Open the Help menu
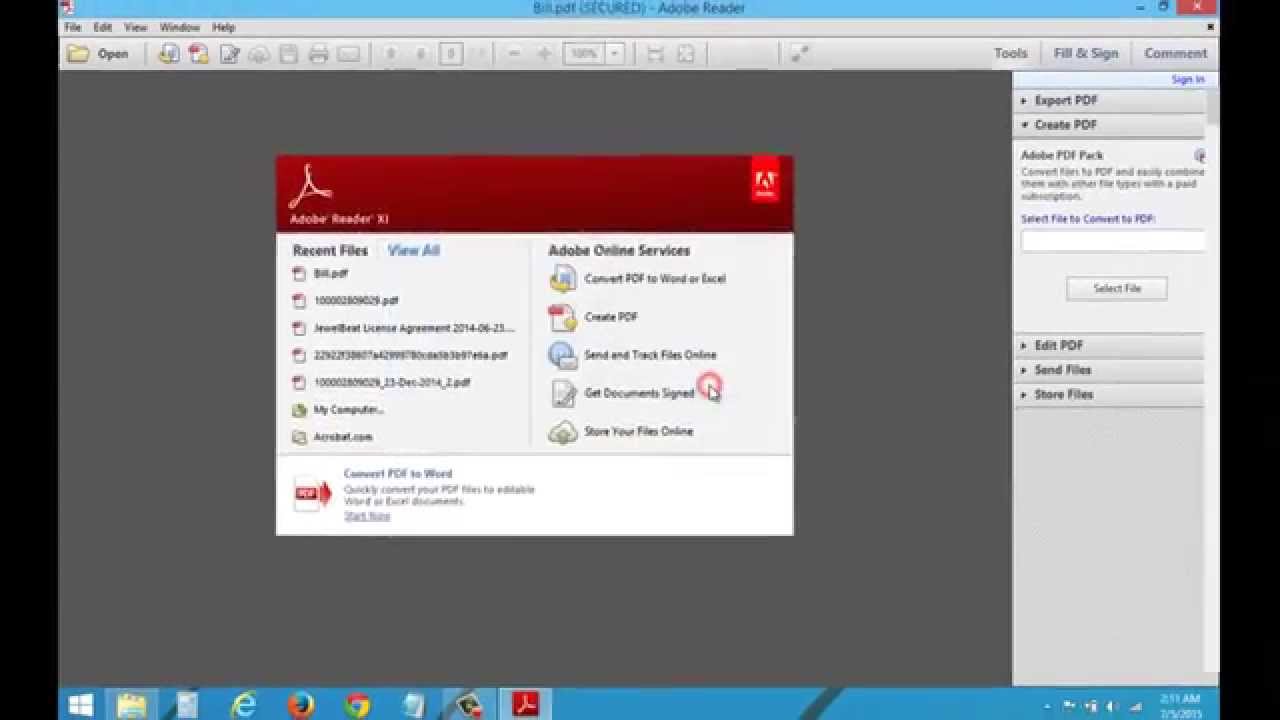The image size is (1280, 720). pyautogui.click(x=224, y=27)
